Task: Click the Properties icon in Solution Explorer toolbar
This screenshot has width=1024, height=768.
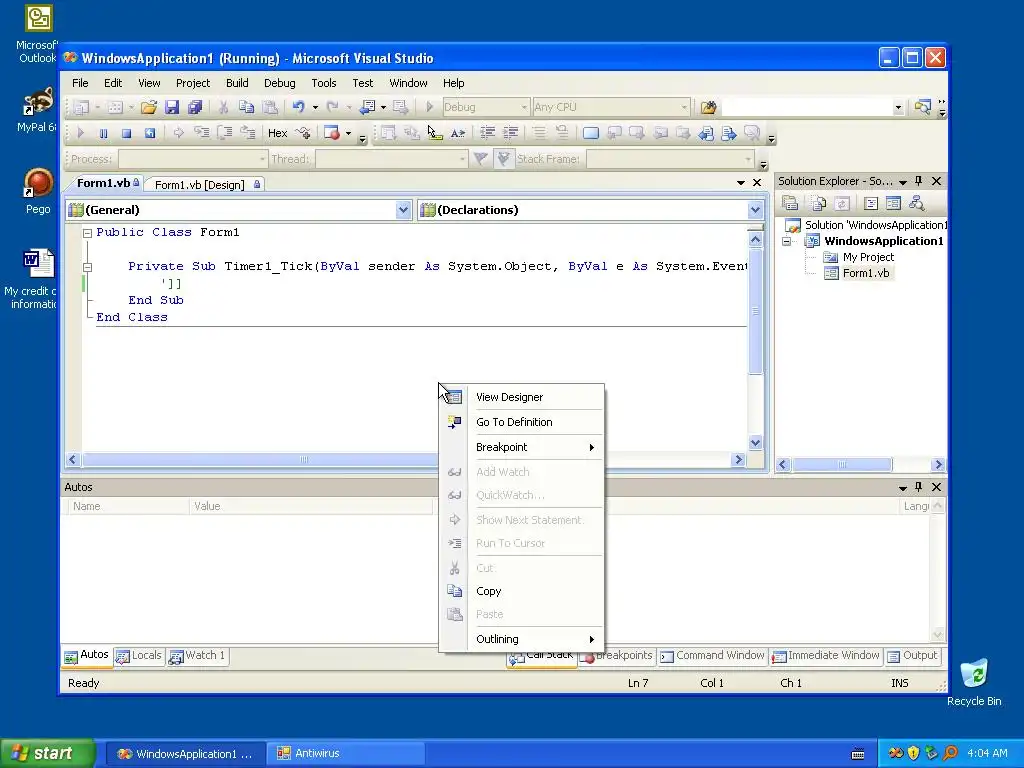Action: point(790,203)
